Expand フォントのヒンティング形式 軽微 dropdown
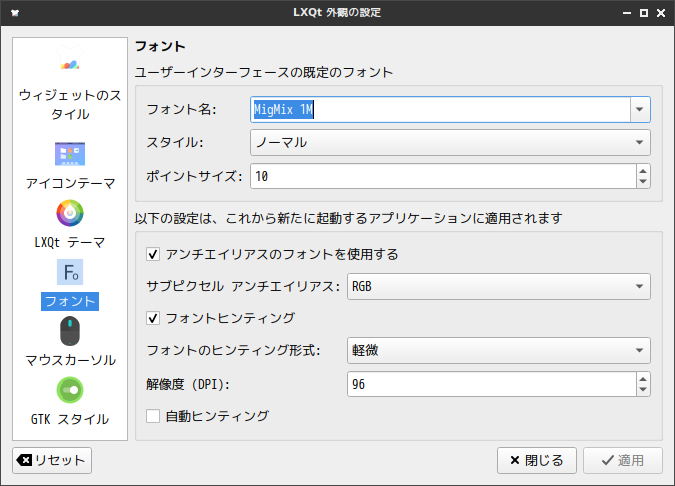Screen dimensions: 675x486 499,351
